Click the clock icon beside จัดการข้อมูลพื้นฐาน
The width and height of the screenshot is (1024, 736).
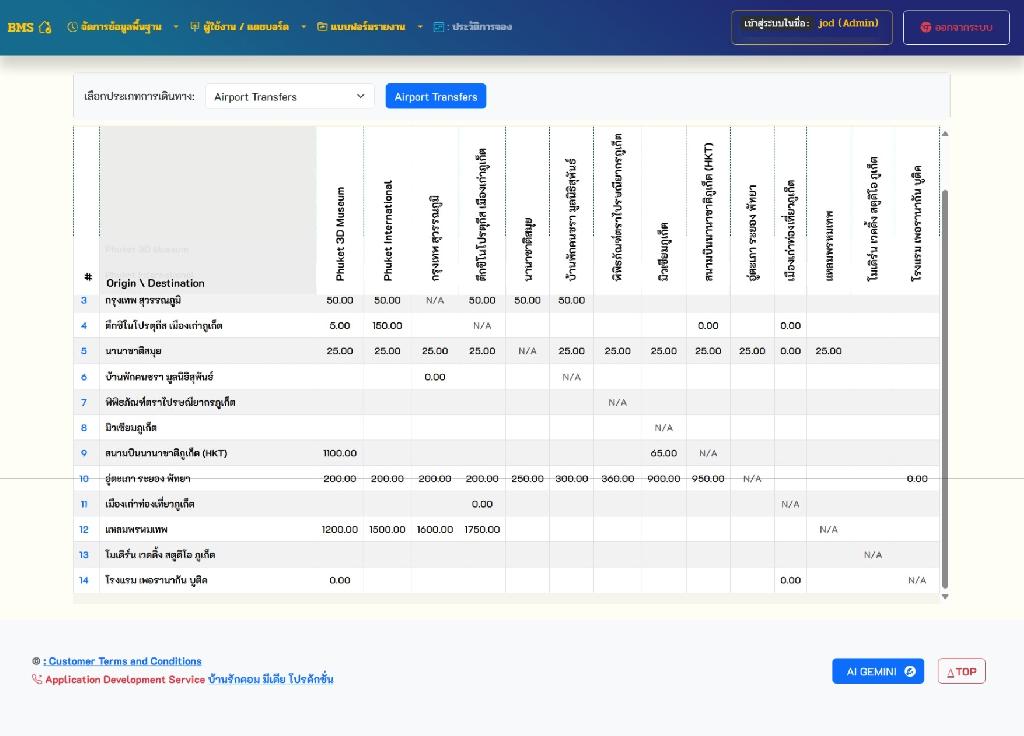(x=72, y=27)
